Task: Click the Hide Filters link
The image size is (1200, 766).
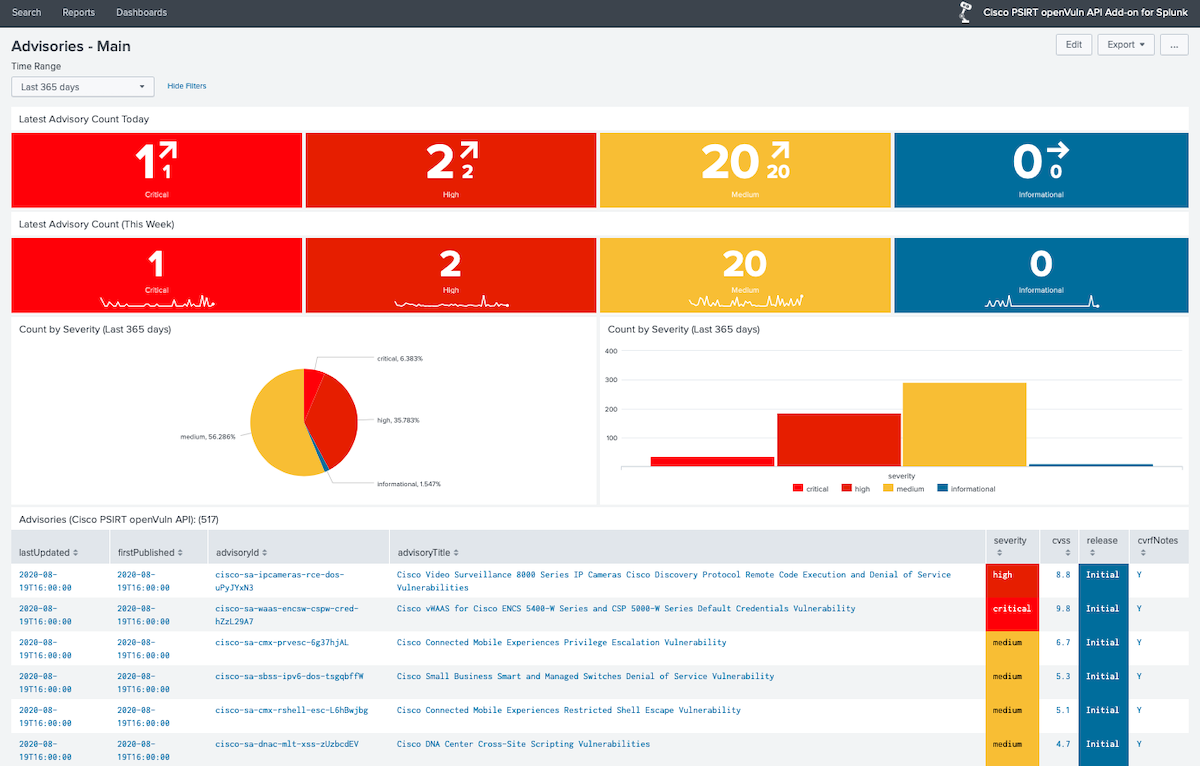Action: (x=187, y=87)
